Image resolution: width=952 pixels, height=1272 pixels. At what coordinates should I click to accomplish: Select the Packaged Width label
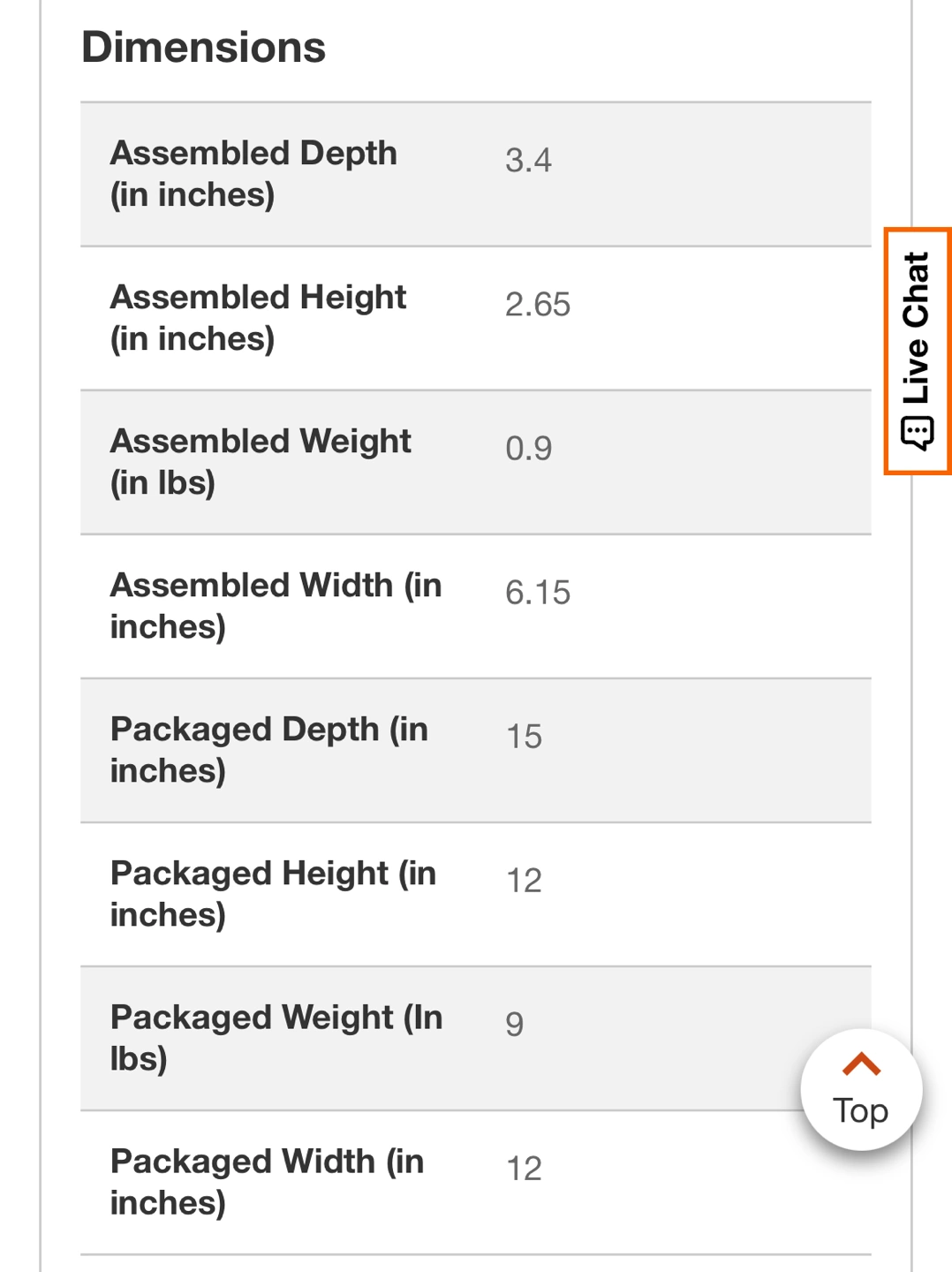pos(267,1182)
